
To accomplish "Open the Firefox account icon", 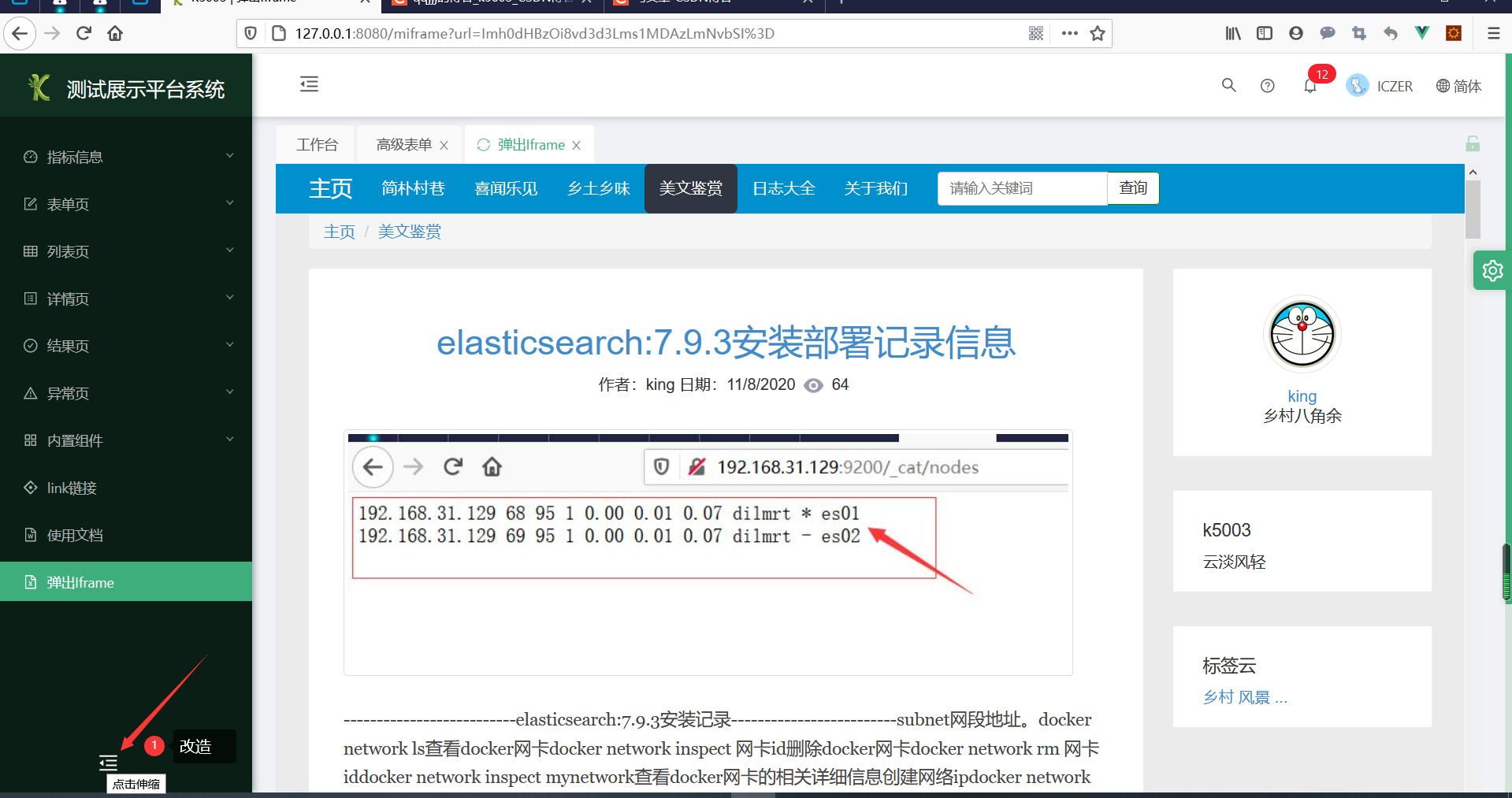I will pos(1296,33).
